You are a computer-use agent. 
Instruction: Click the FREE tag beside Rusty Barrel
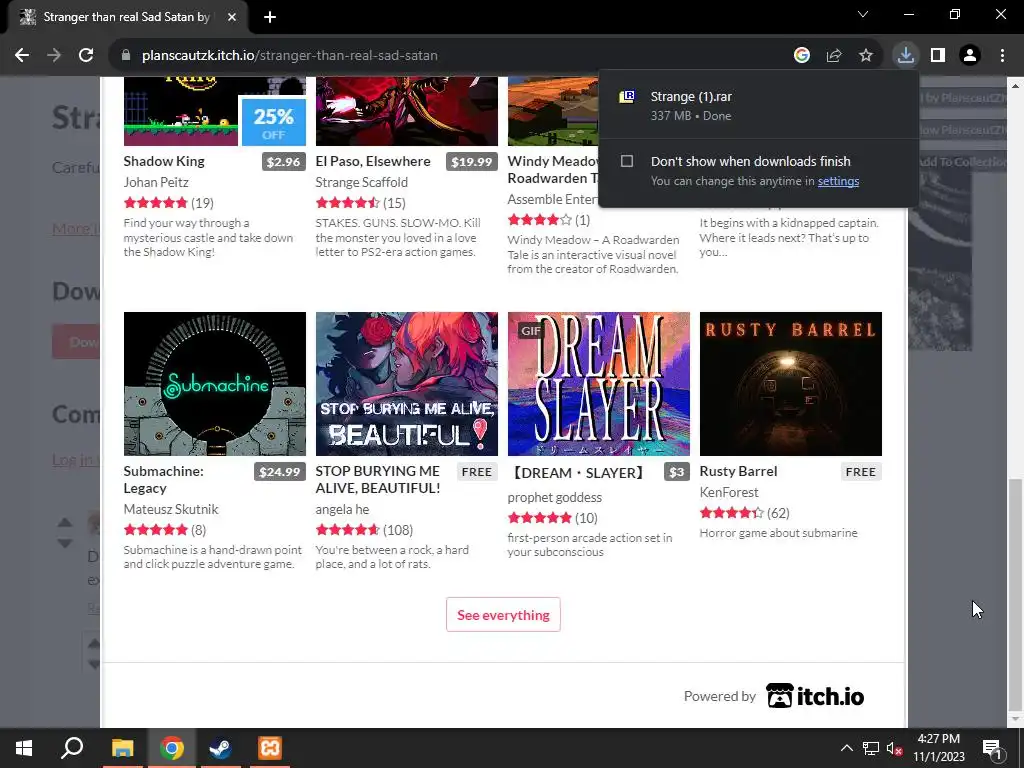[861, 472]
